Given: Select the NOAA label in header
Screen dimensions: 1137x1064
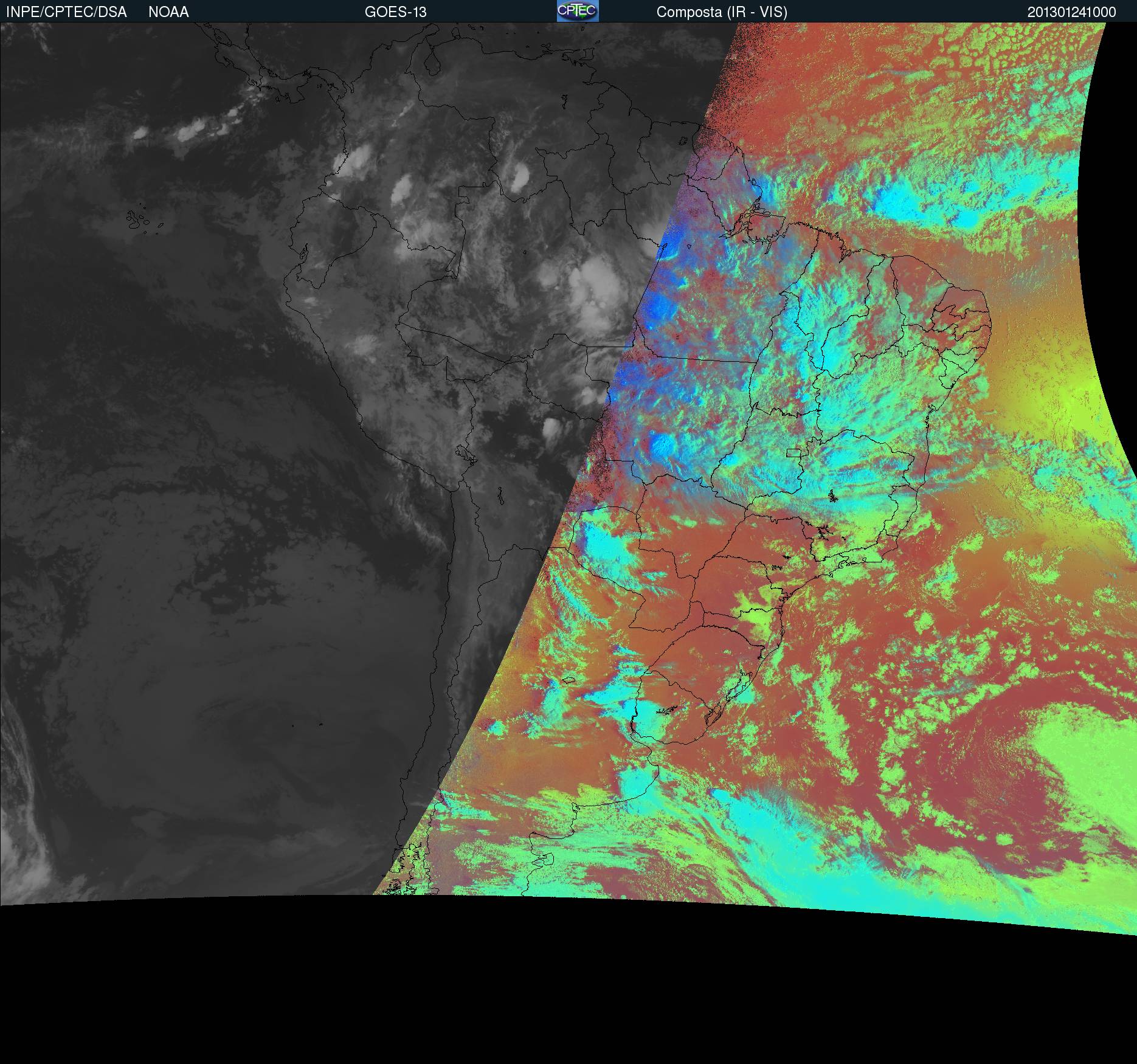Looking at the screenshot, I should [x=168, y=12].
